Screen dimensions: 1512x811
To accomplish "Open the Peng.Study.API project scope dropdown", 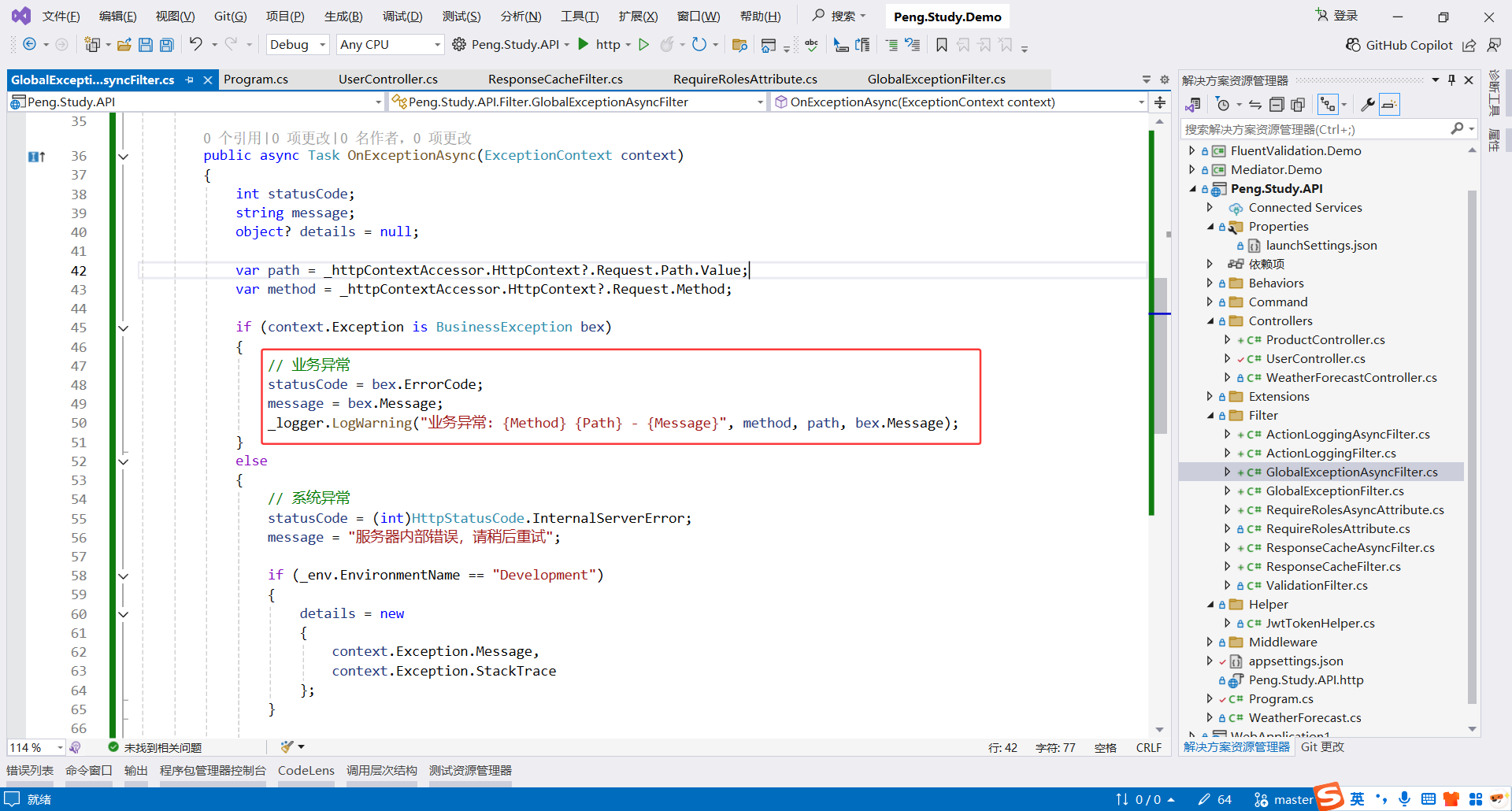I will (x=196, y=102).
